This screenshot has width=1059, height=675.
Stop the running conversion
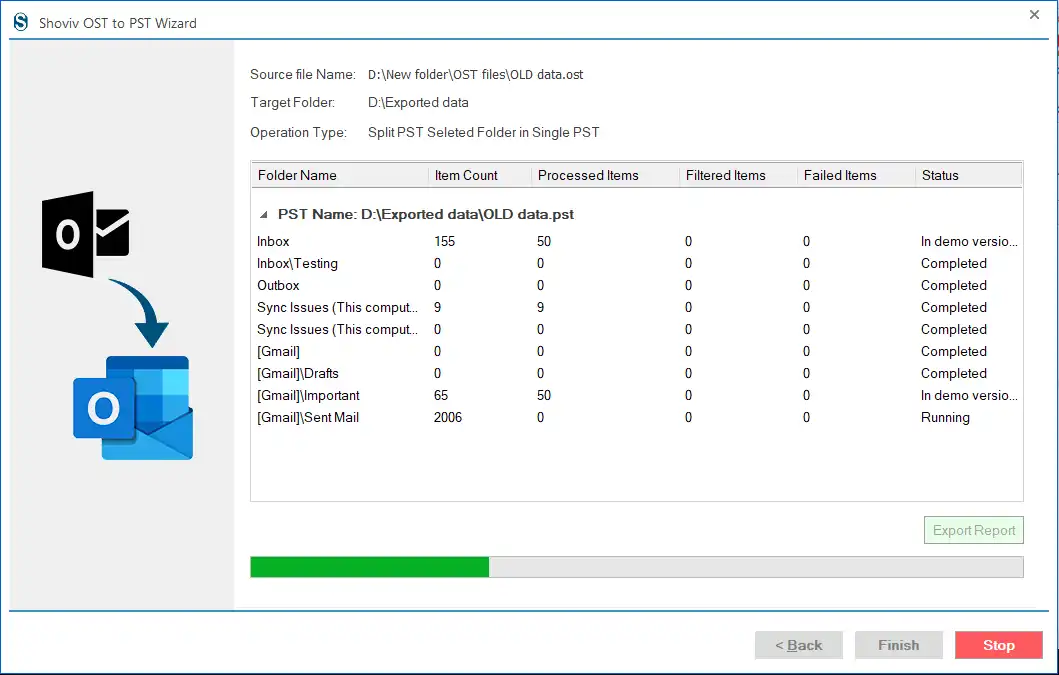999,645
